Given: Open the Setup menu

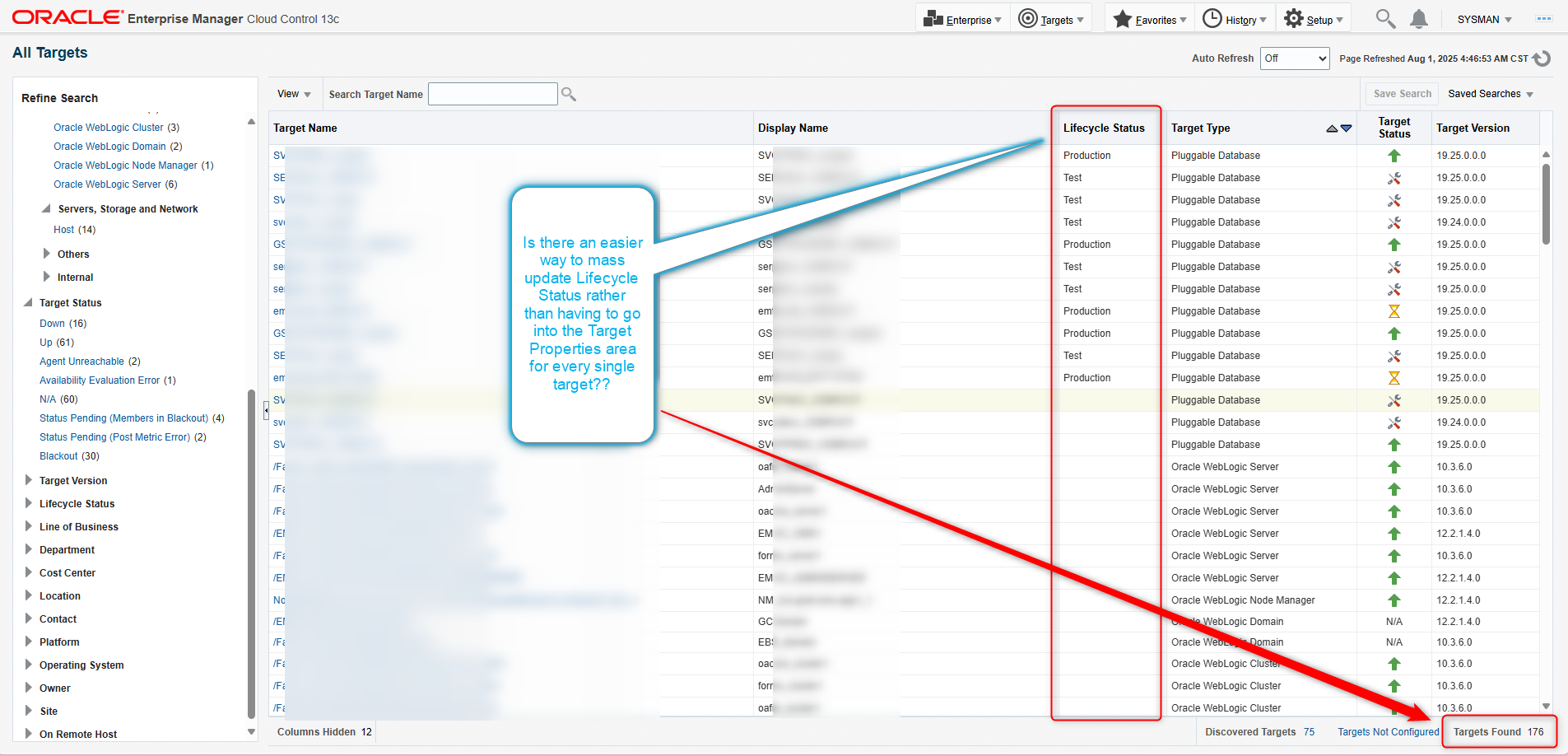Looking at the screenshot, I should coord(1314,19).
